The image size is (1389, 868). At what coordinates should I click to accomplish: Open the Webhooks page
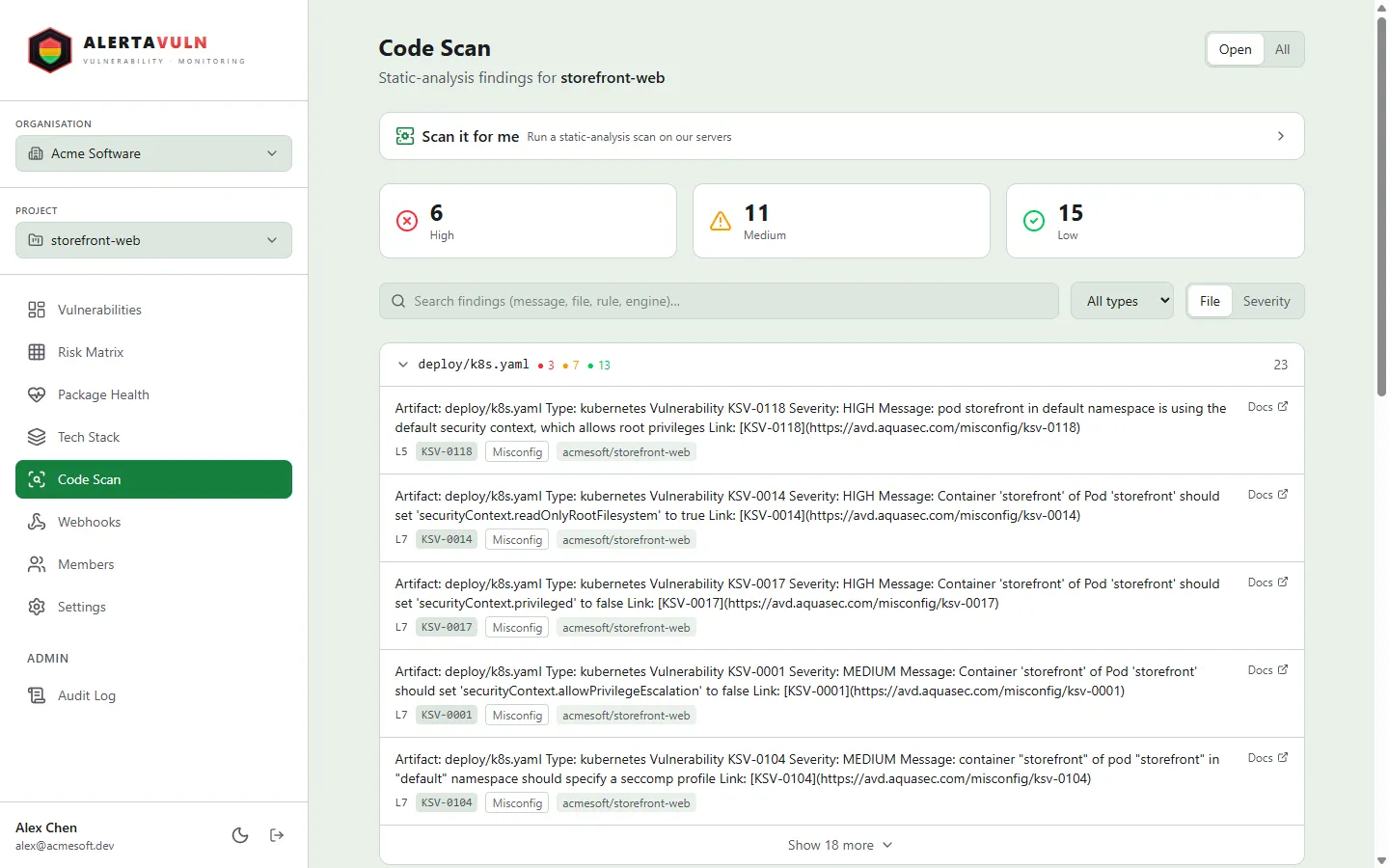[153, 522]
